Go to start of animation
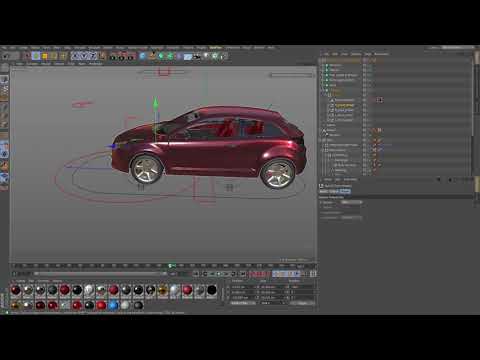This screenshot has height=360, width=480. (x=196, y=274)
